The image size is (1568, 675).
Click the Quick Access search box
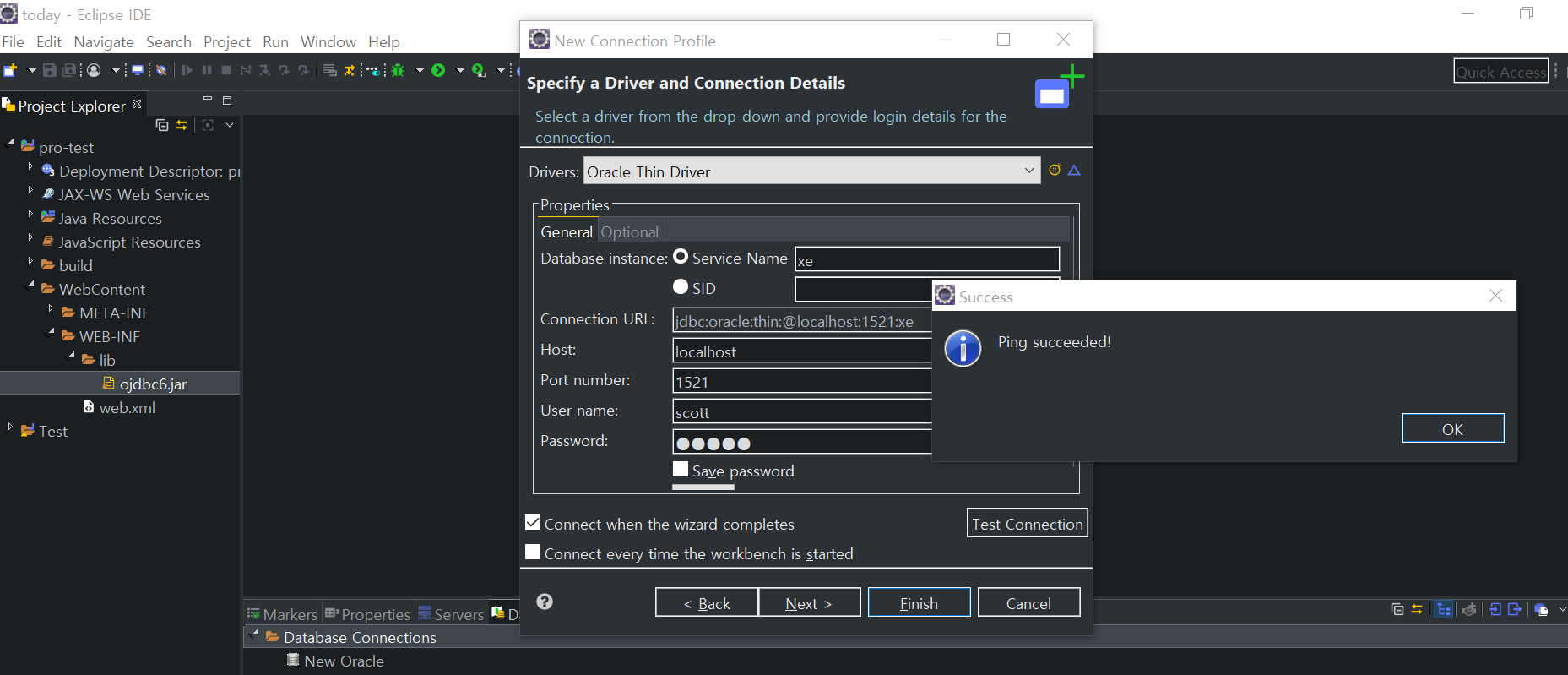click(x=1501, y=72)
